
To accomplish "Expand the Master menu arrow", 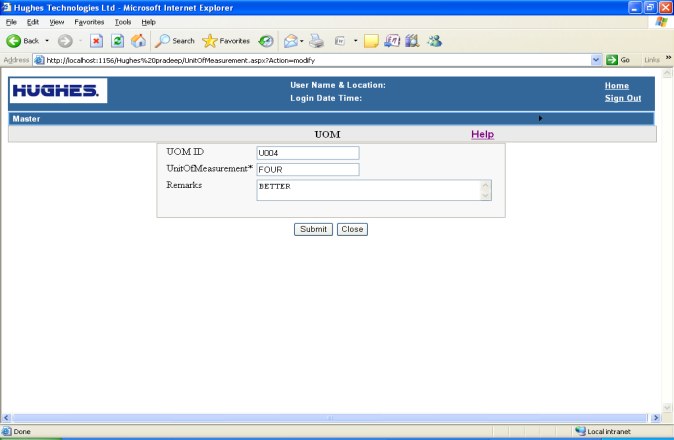I will [541, 118].
